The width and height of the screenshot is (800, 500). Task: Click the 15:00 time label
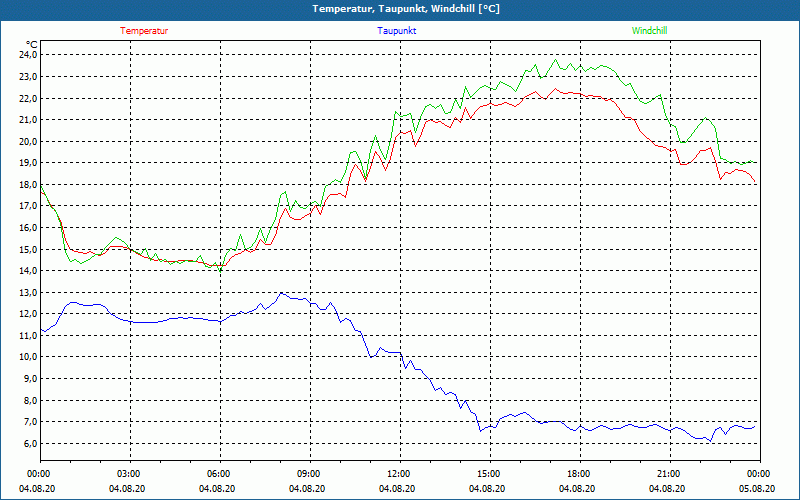point(488,474)
